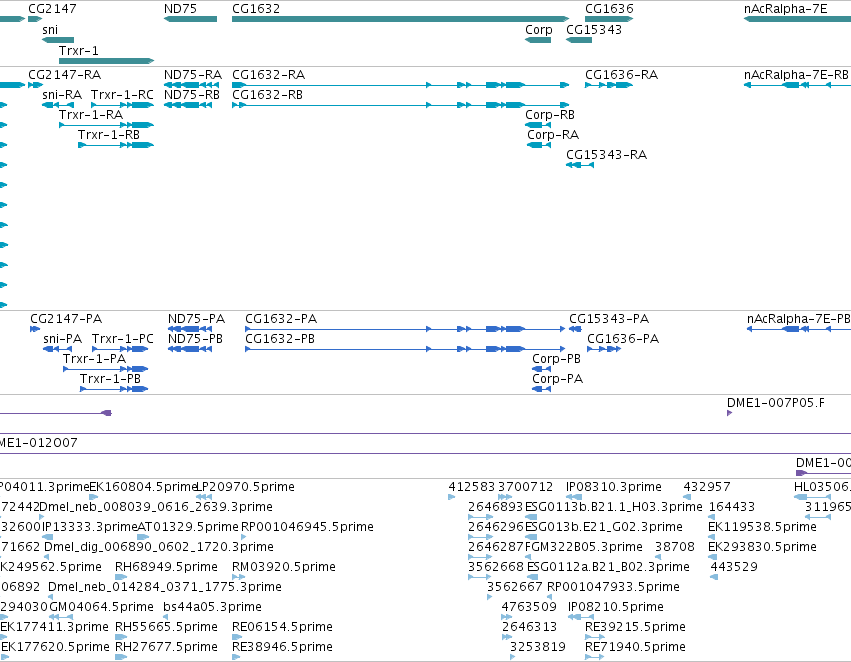Select the sni-RA transcript label
Screen dimensions: 851x662
62,94
